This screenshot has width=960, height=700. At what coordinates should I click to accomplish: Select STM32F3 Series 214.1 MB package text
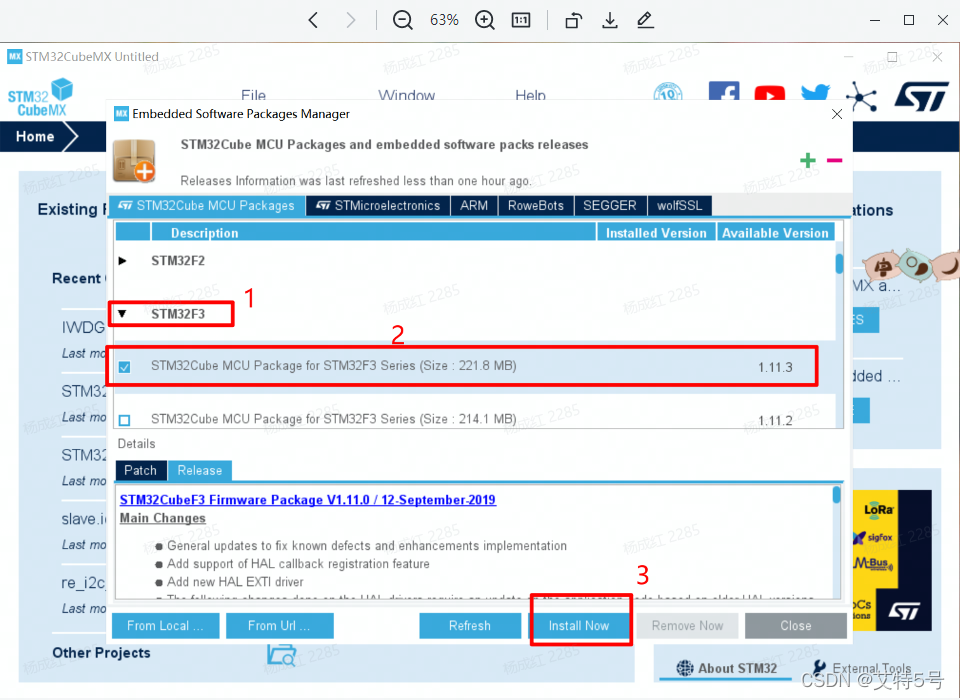tap(334, 419)
